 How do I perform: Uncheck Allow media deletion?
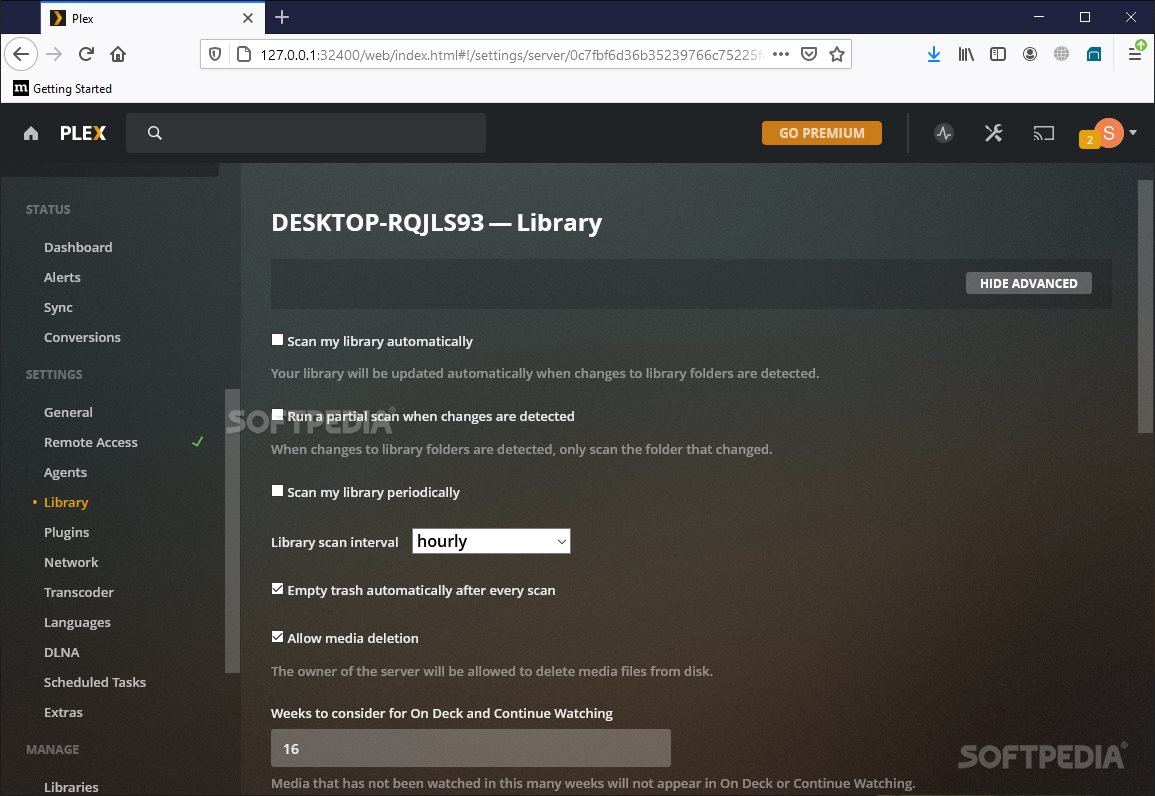[x=278, y=637]
